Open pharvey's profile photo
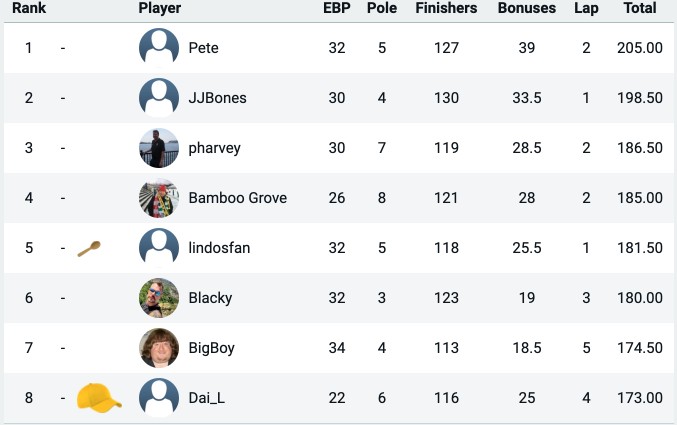 click(x=159, y=148)
